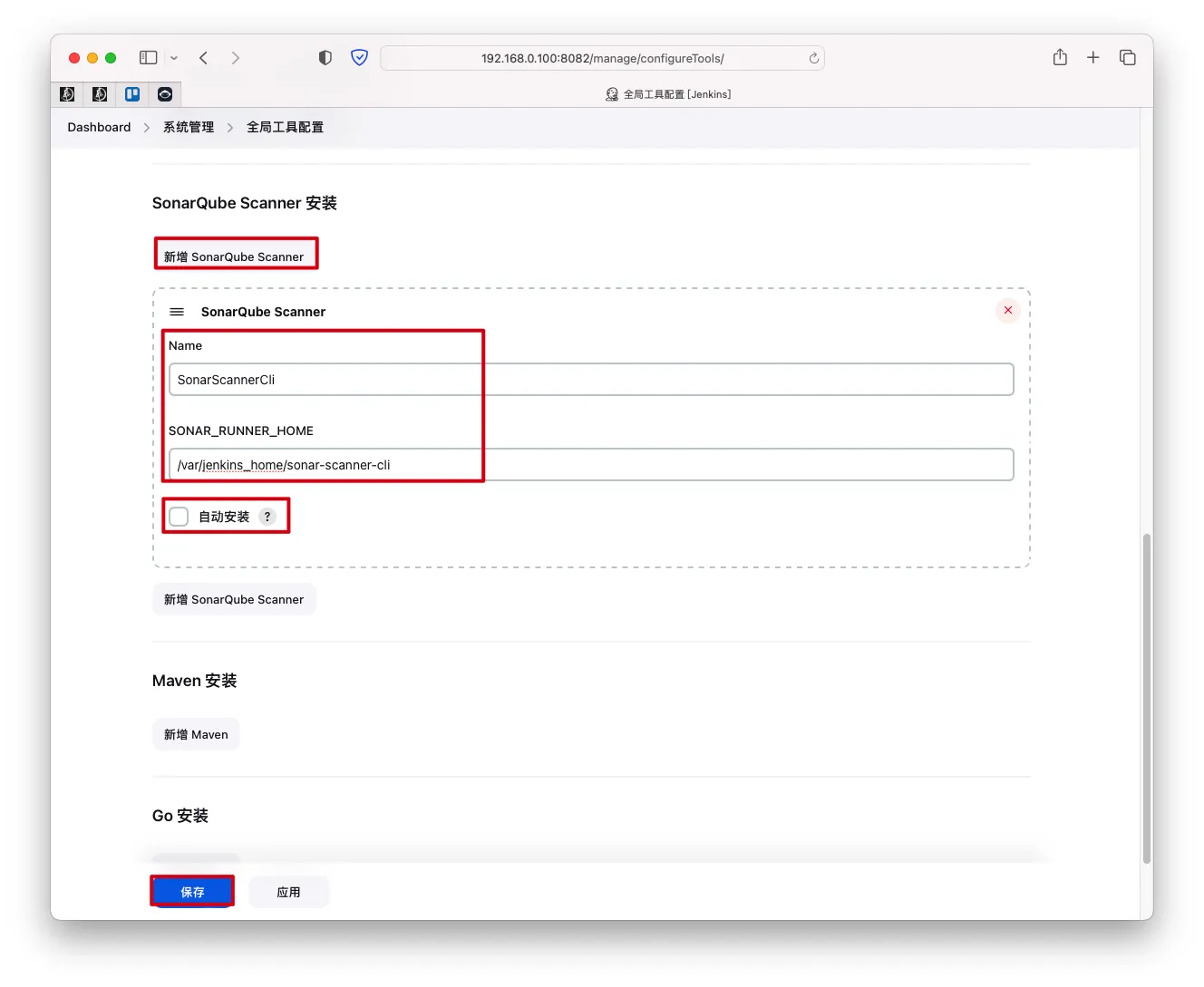Click the Maven 安装 heading
This screenshot has height=987, width=1204.
click(x=195, y=681)
